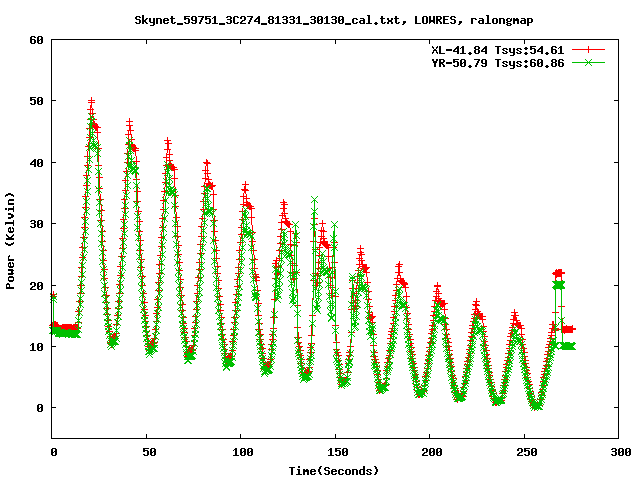Viewport: 640px width, 480px height.
Task: Click the 40 label on the y-axis
Action: [x=37, y=163]
